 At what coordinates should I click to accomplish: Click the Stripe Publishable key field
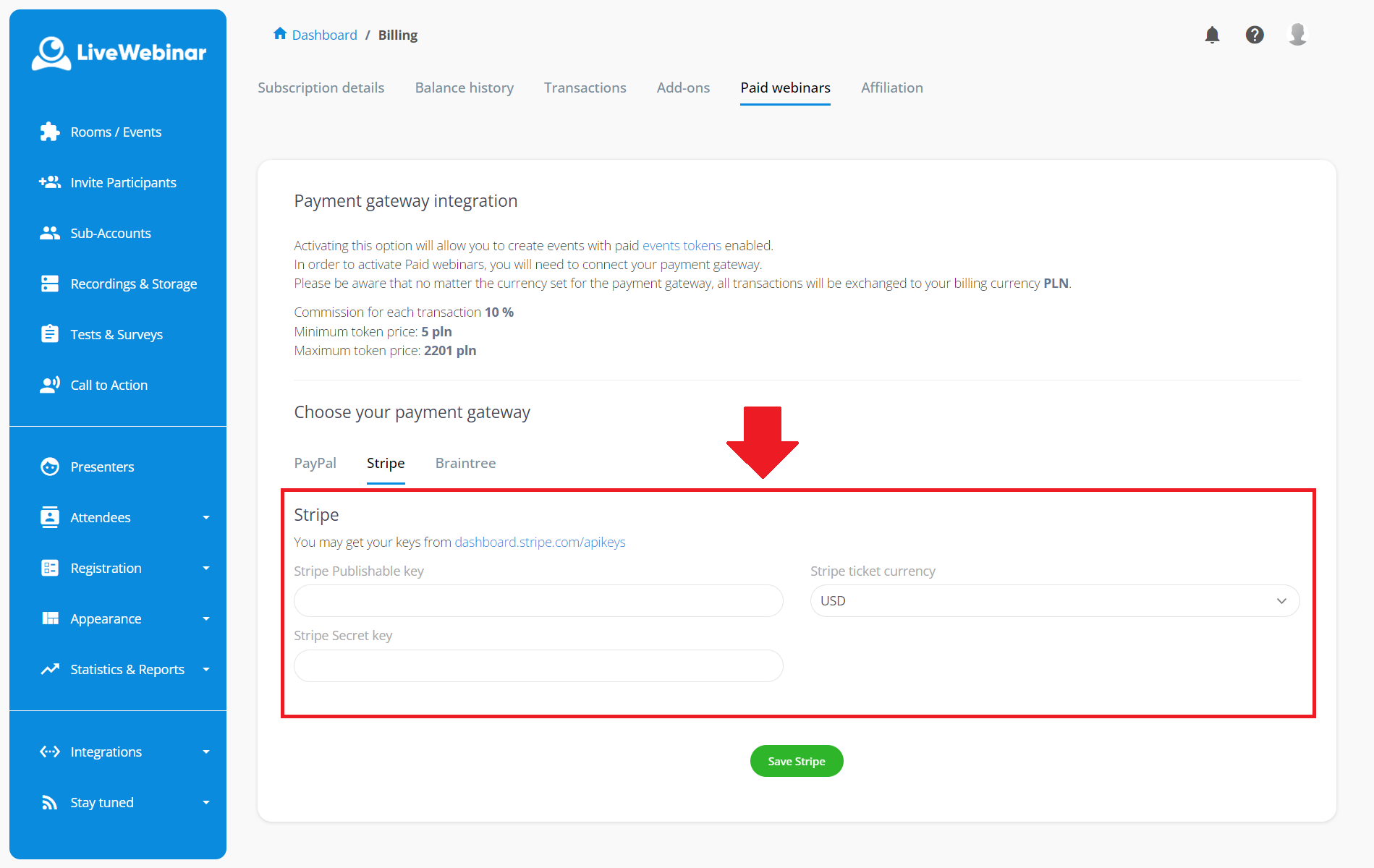pyautogui.click(x=538, y=601)
